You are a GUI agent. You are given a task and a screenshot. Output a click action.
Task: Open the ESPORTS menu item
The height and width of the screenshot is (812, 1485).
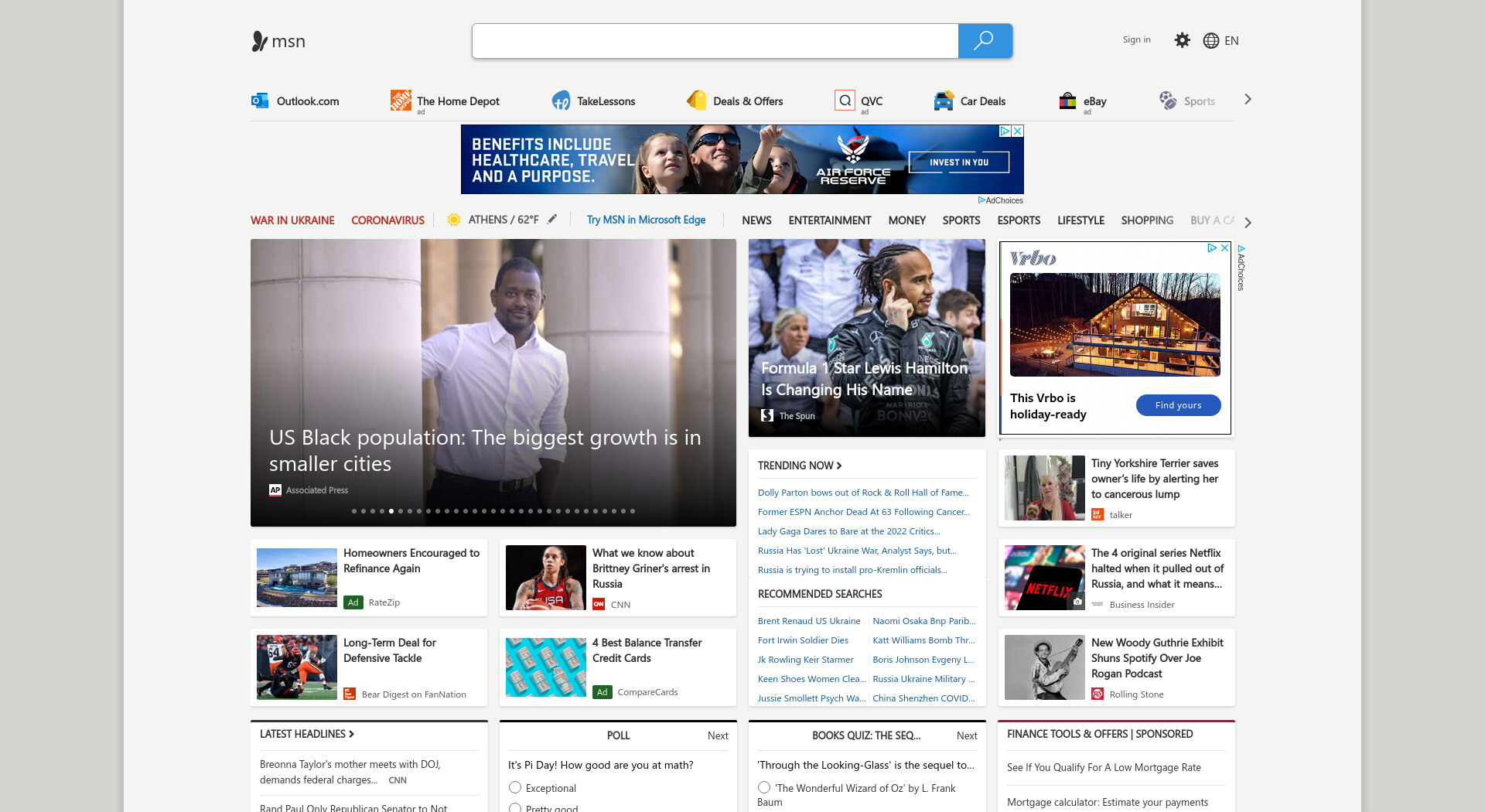pos(1019,220)
